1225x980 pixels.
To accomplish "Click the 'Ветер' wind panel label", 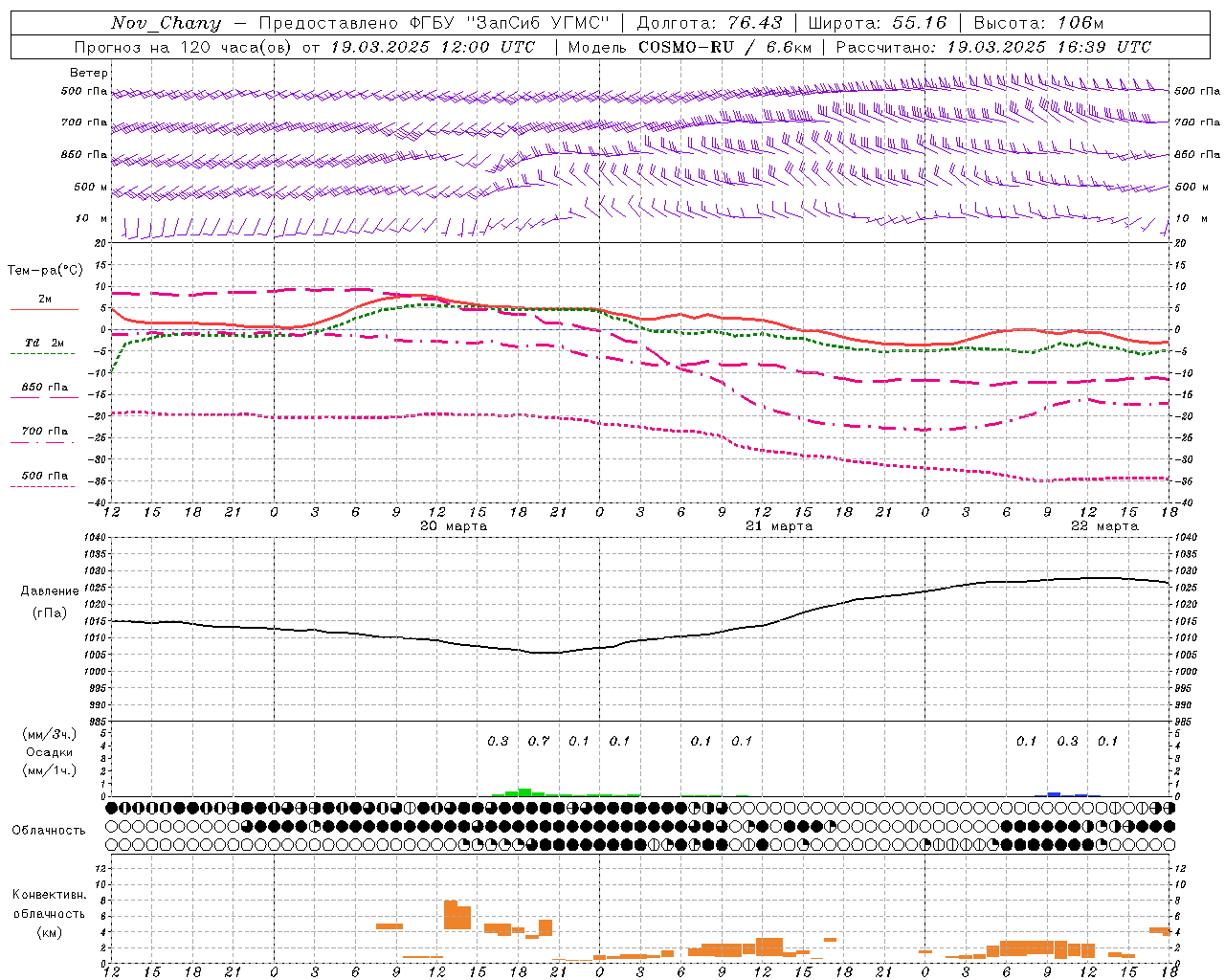I will 89,73.
